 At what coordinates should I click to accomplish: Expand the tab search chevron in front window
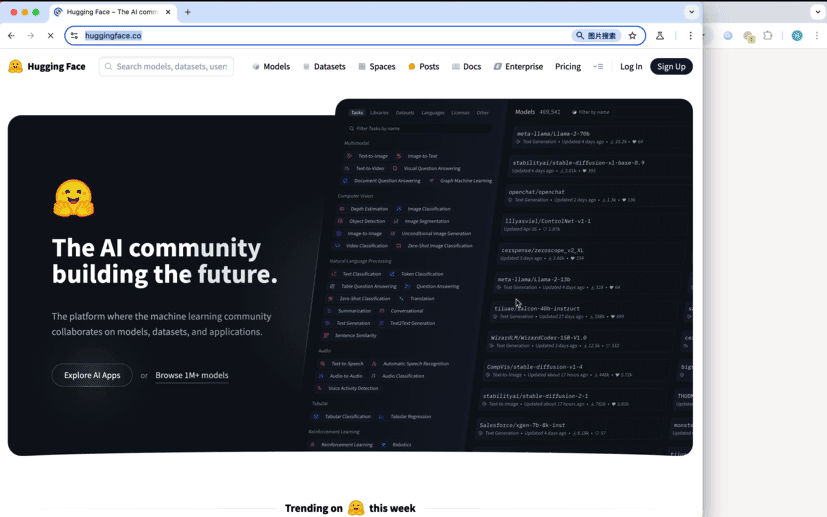[691, 12]
